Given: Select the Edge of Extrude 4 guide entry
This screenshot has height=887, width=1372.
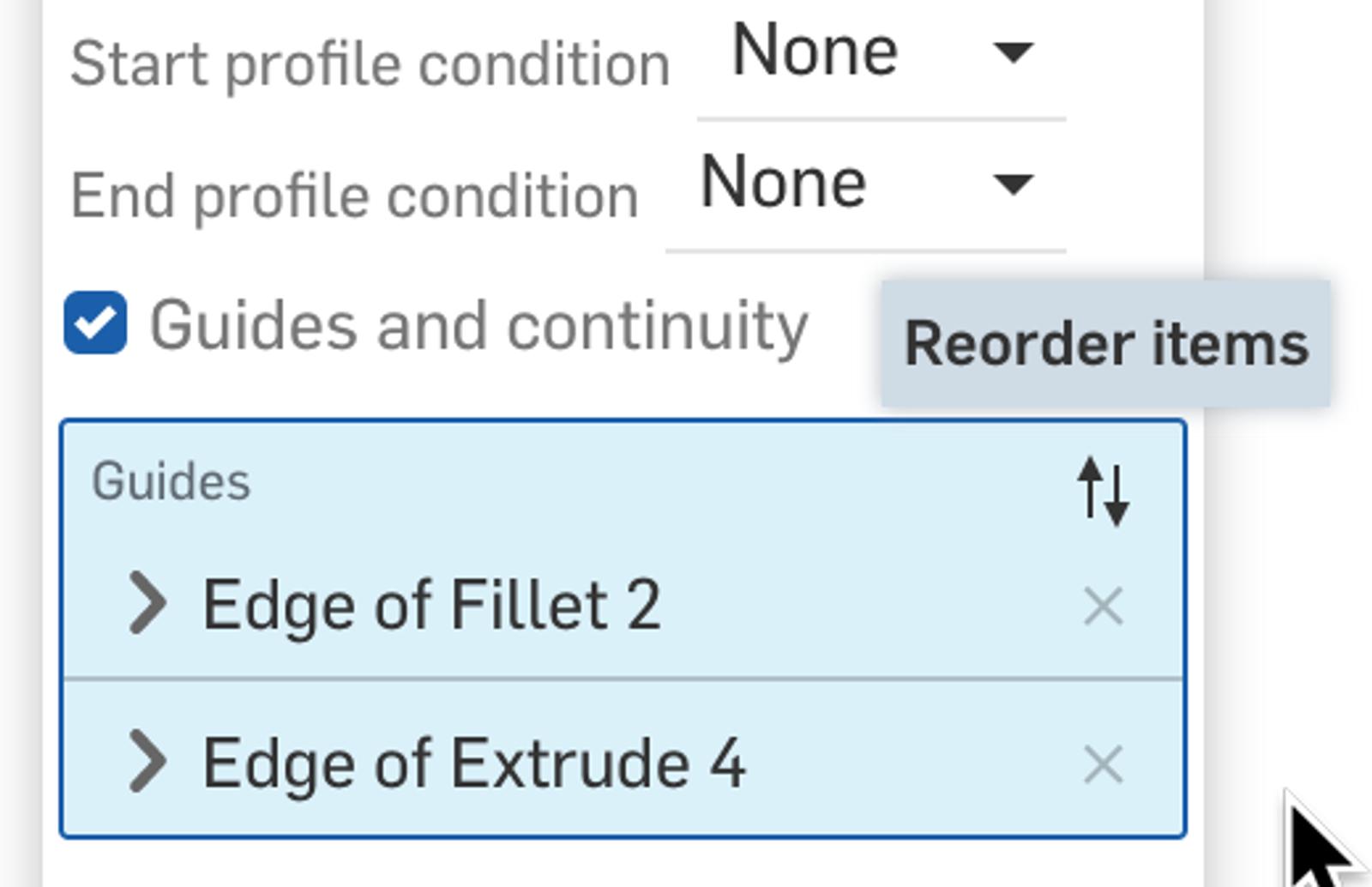Looking at the screenshot, I should click(473, 763).
